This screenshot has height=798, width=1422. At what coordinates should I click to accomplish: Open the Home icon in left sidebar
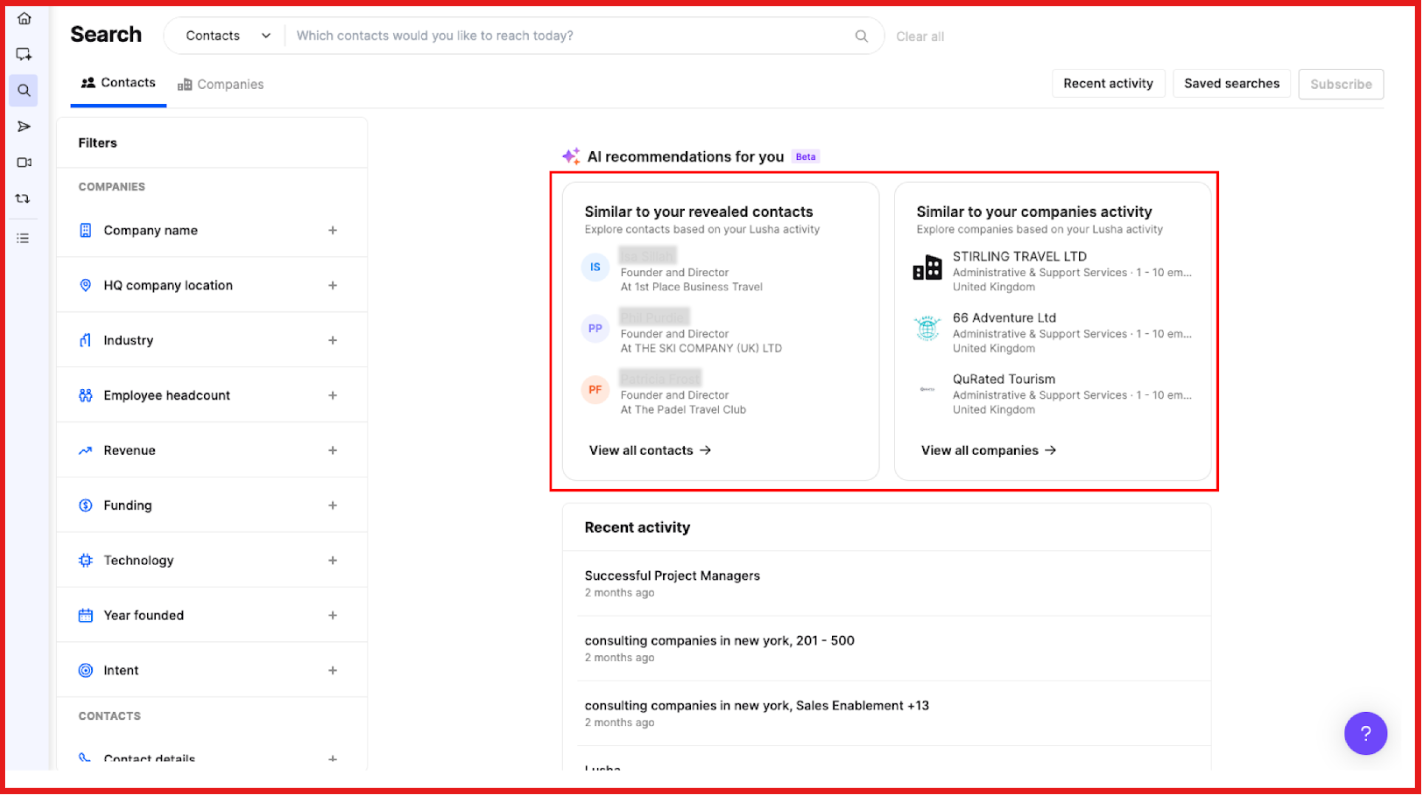tap(24, 18)
